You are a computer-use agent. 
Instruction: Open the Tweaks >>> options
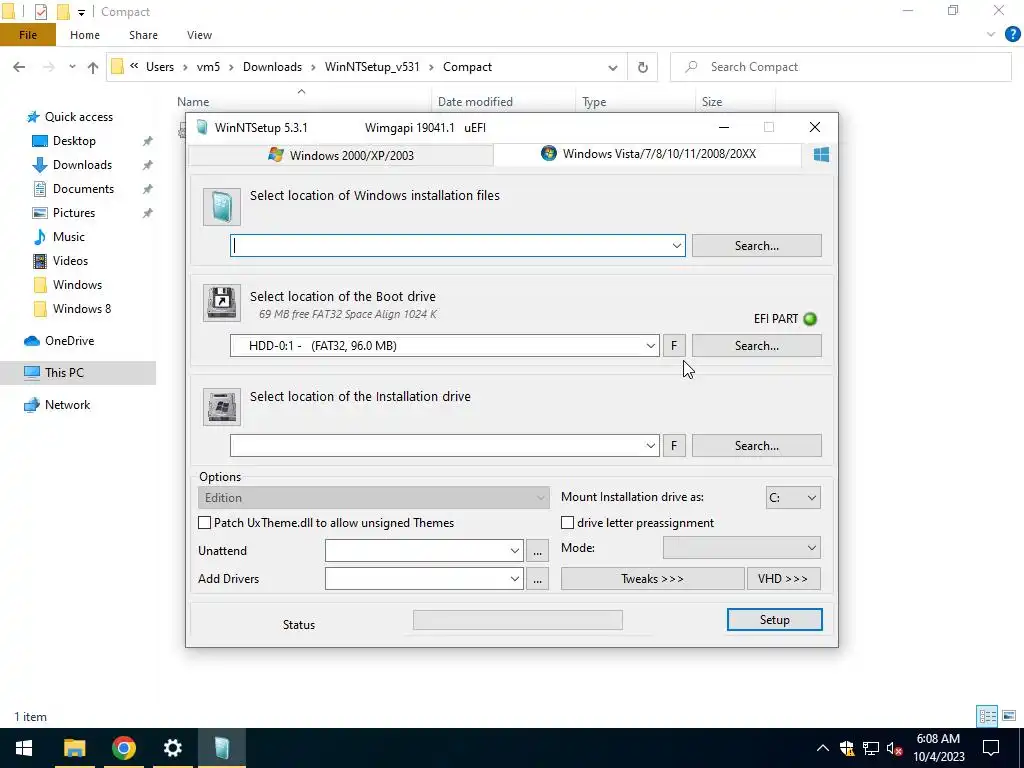coord(652,579)
